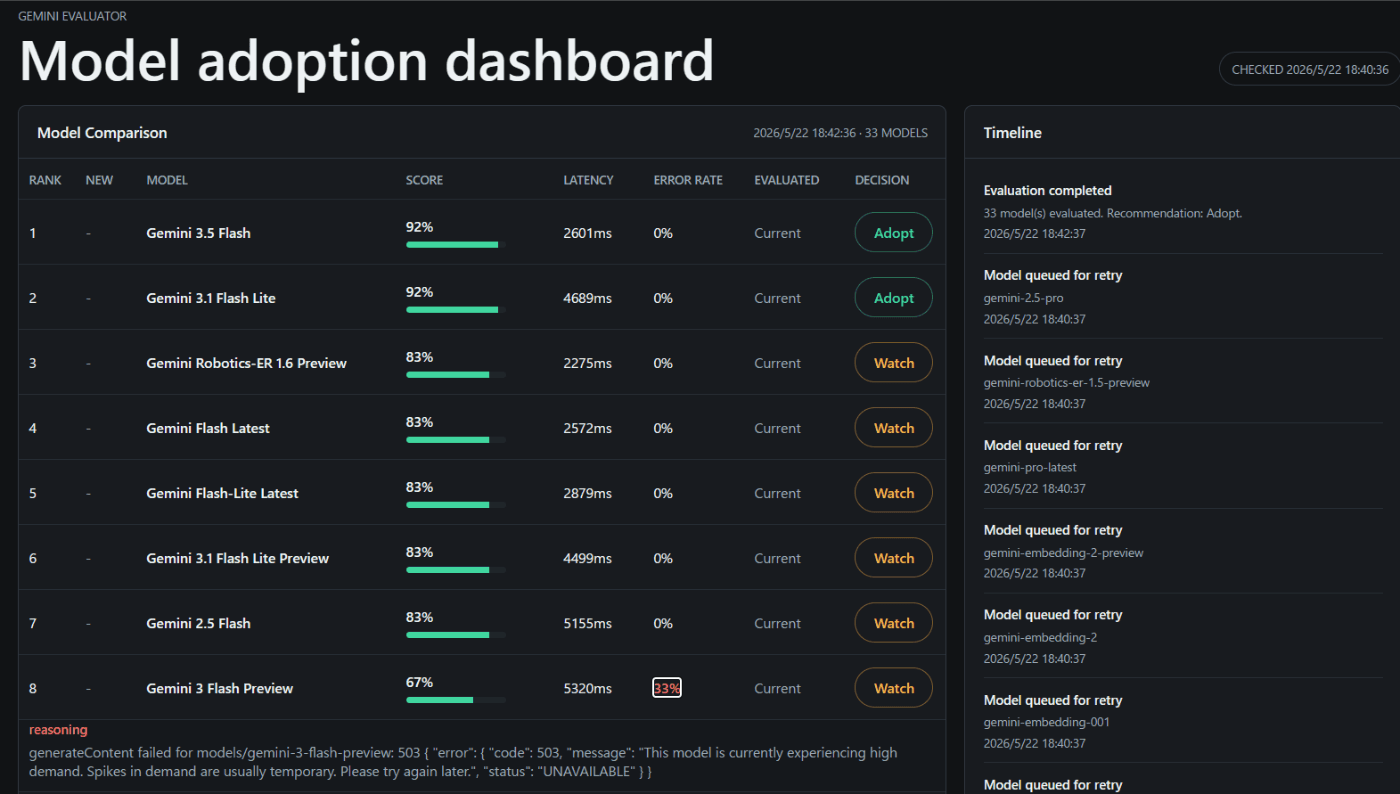The image size is (1400, 794).
Task: Click the gemini-2.5-pro retry entry in Timeline
Action: (x=1183, y=297)
